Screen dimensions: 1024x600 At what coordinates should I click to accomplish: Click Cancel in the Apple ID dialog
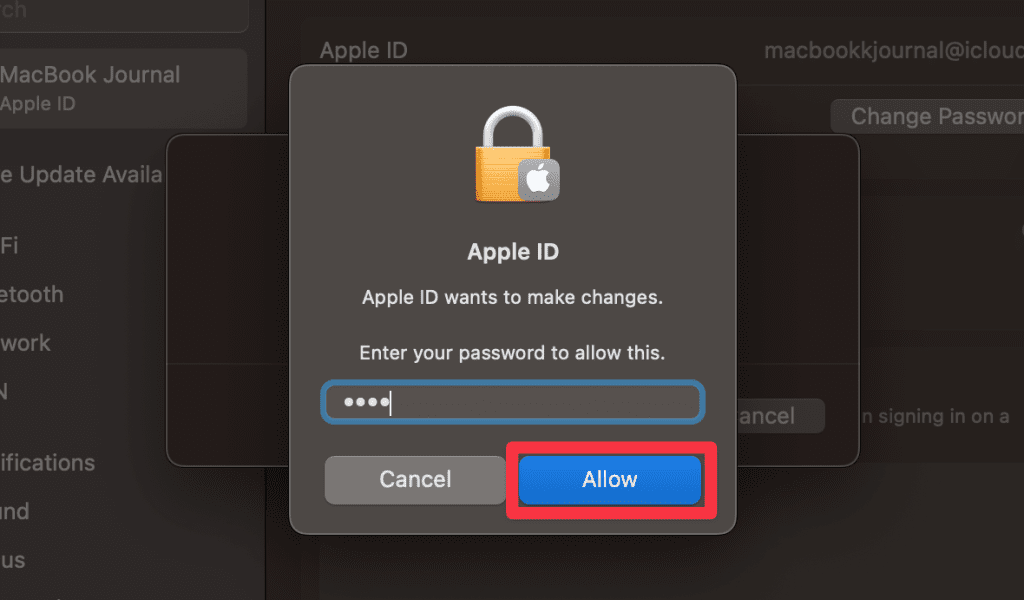point(415,480)
